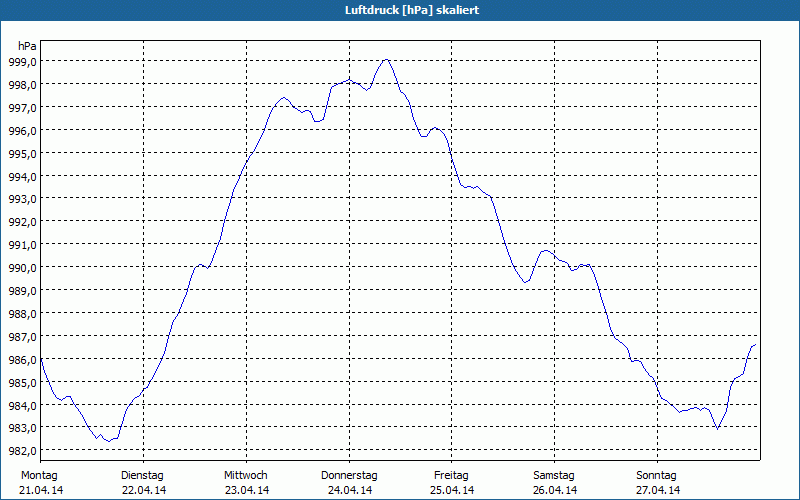Click the 'Montag' day label

[x=39, y=476]
